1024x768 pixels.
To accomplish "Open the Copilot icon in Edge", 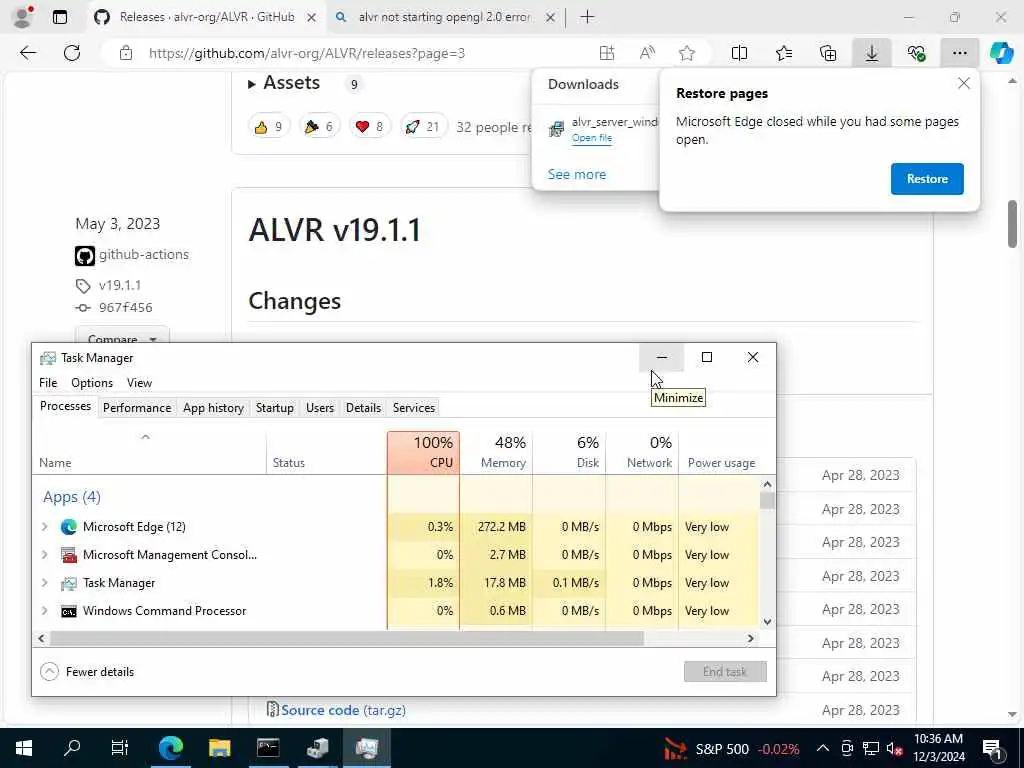I will click(1001, 53).
